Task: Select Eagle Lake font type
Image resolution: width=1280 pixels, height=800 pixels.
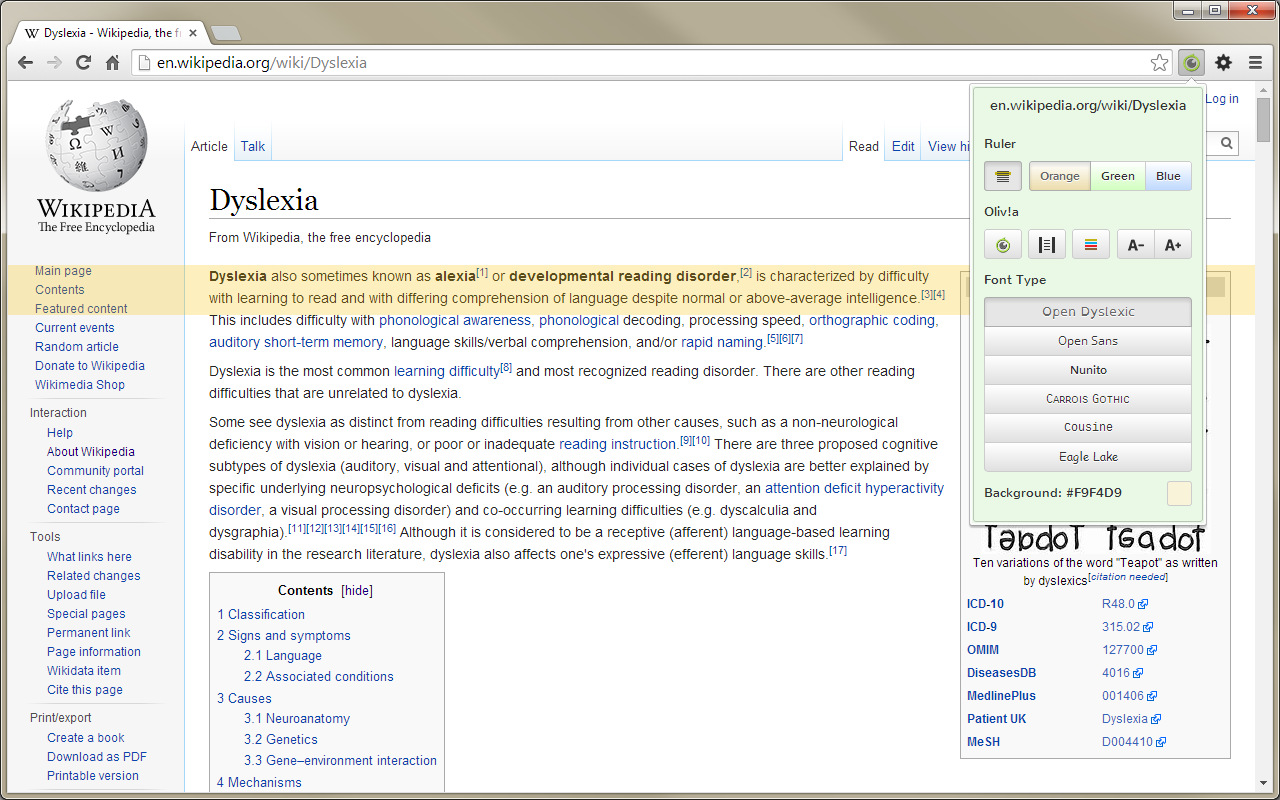Action: [x=1088, y=457]
